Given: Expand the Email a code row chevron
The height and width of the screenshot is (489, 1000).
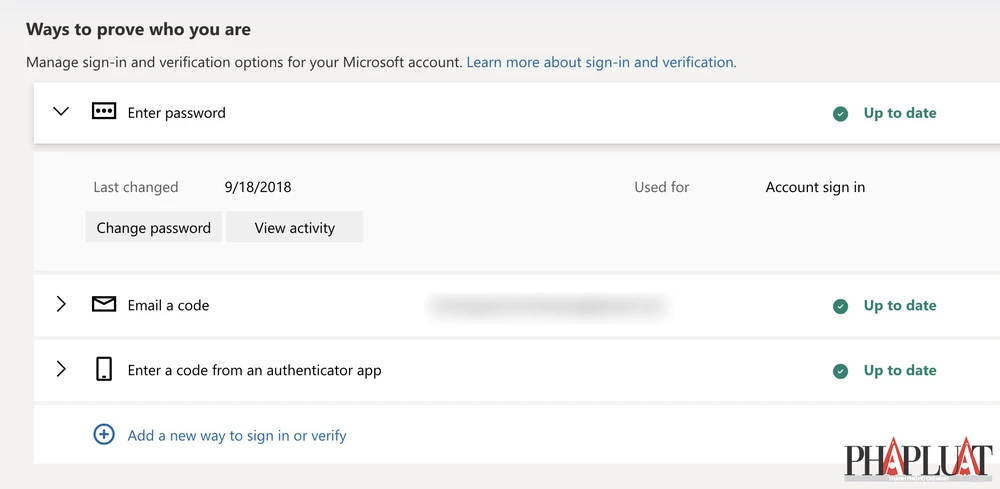Looking at the screenshot, I should 61,305.
